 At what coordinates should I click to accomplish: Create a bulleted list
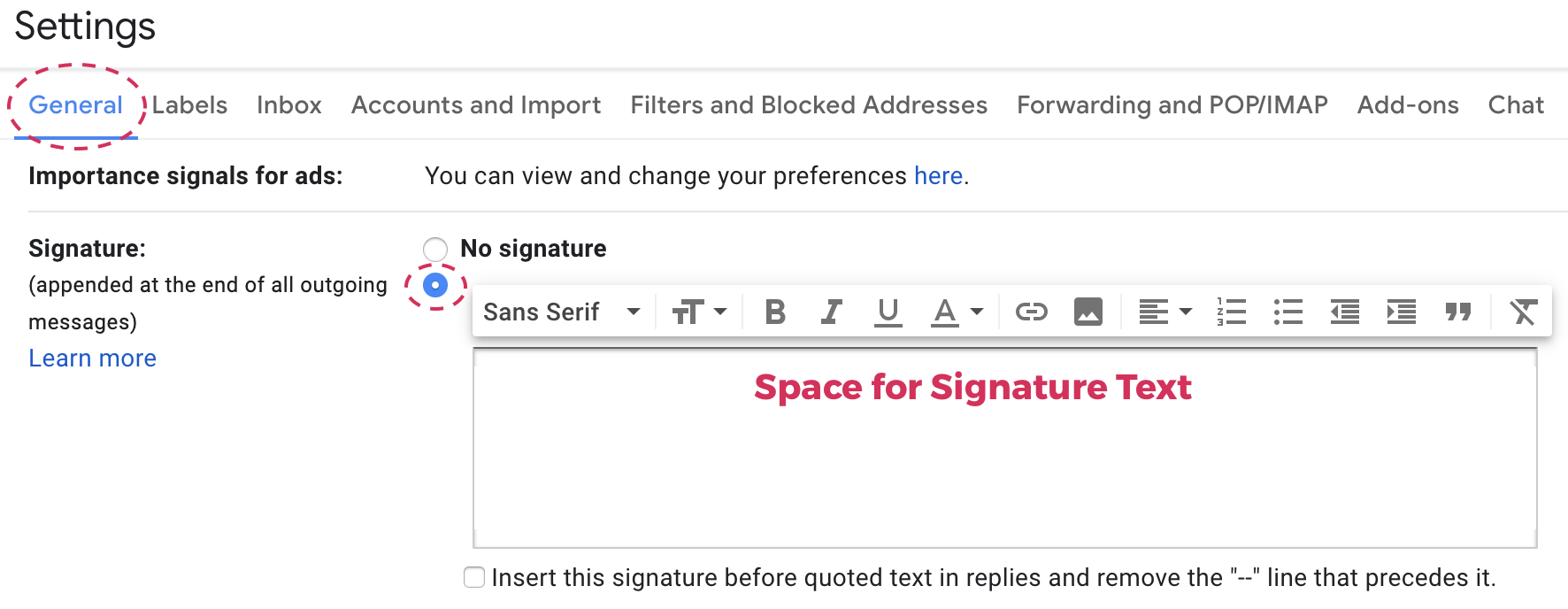click(x=1287, y=312)
